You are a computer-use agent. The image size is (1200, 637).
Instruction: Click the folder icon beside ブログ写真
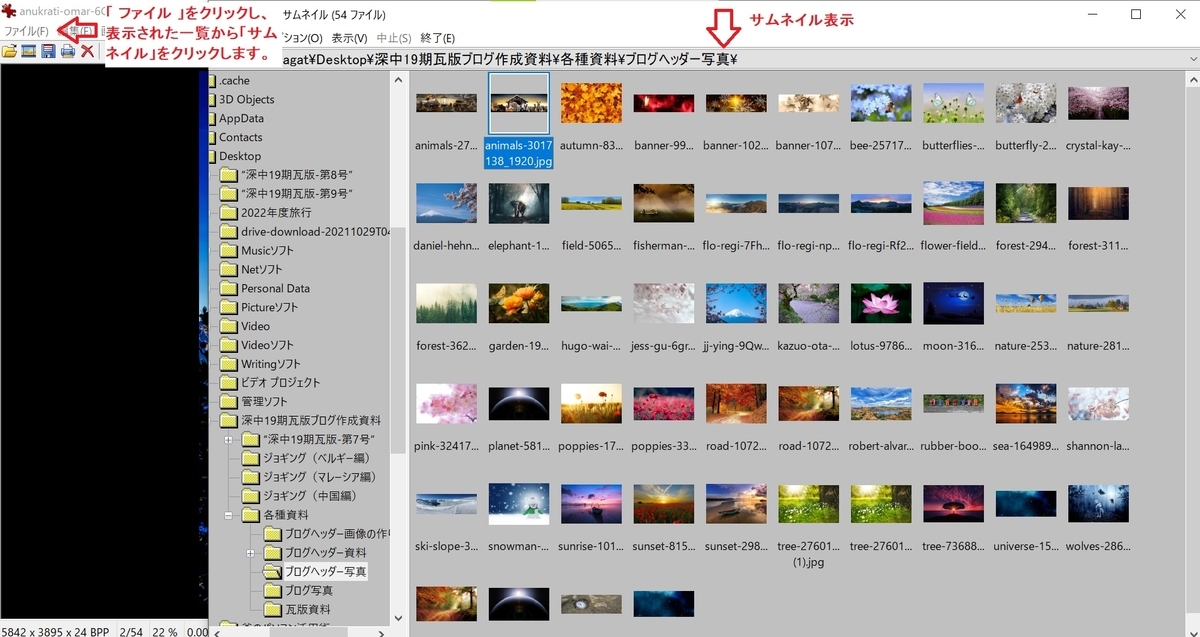(x=271, y=590)
